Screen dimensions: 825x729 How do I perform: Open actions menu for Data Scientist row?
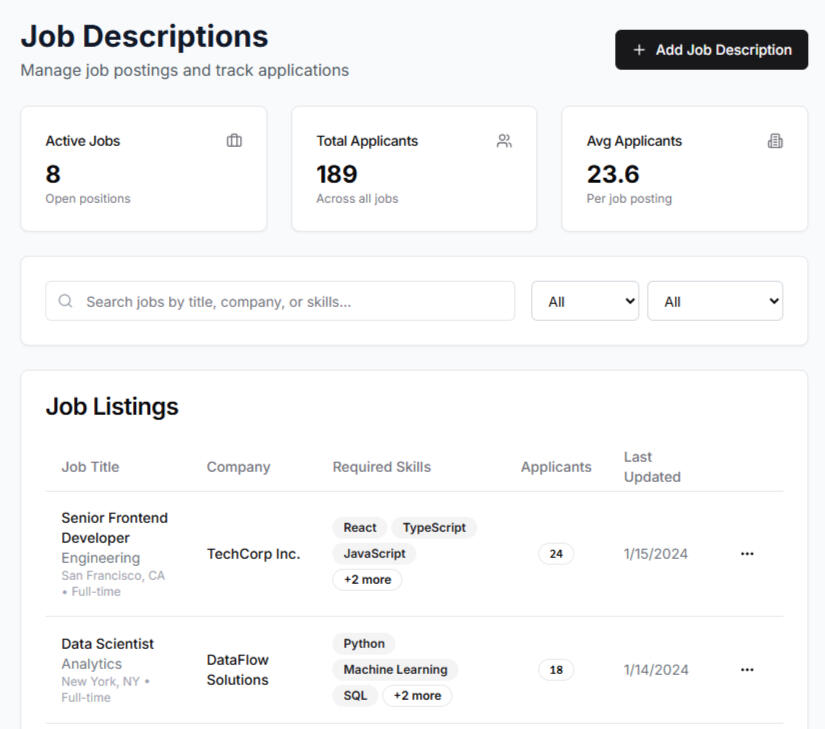pos(747,670)
